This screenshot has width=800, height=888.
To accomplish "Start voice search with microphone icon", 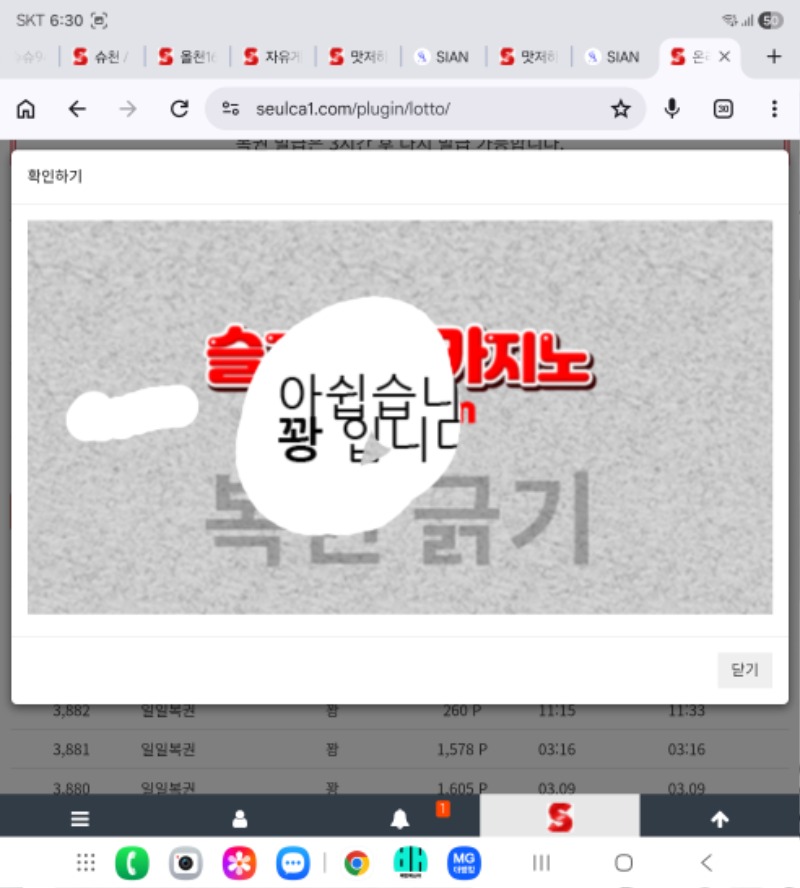I will coord(672,109).
